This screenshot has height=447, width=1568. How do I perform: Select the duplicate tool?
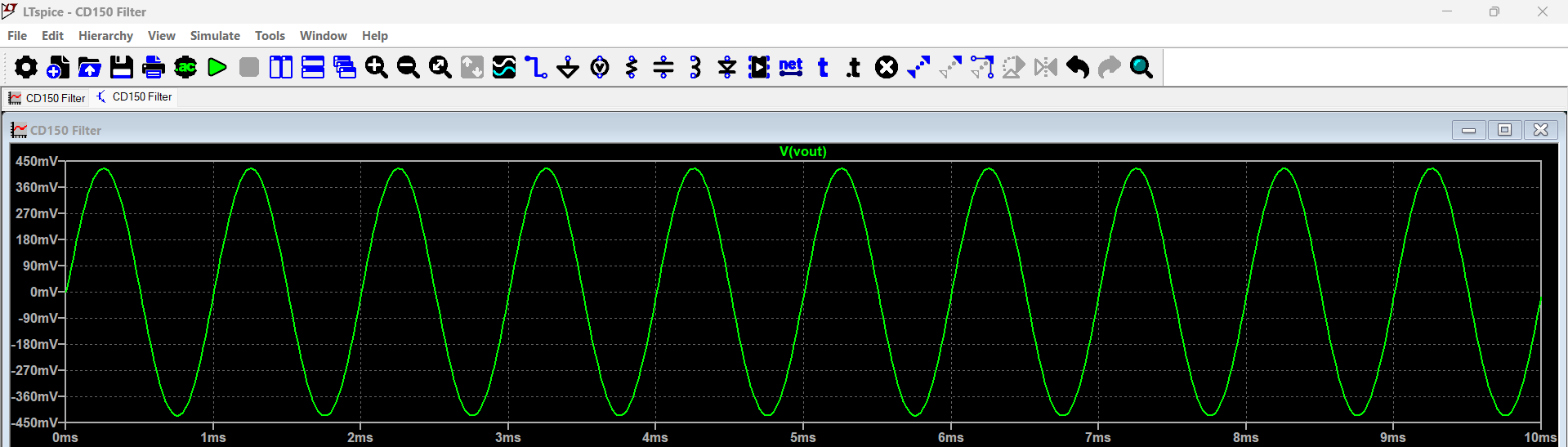918,67
